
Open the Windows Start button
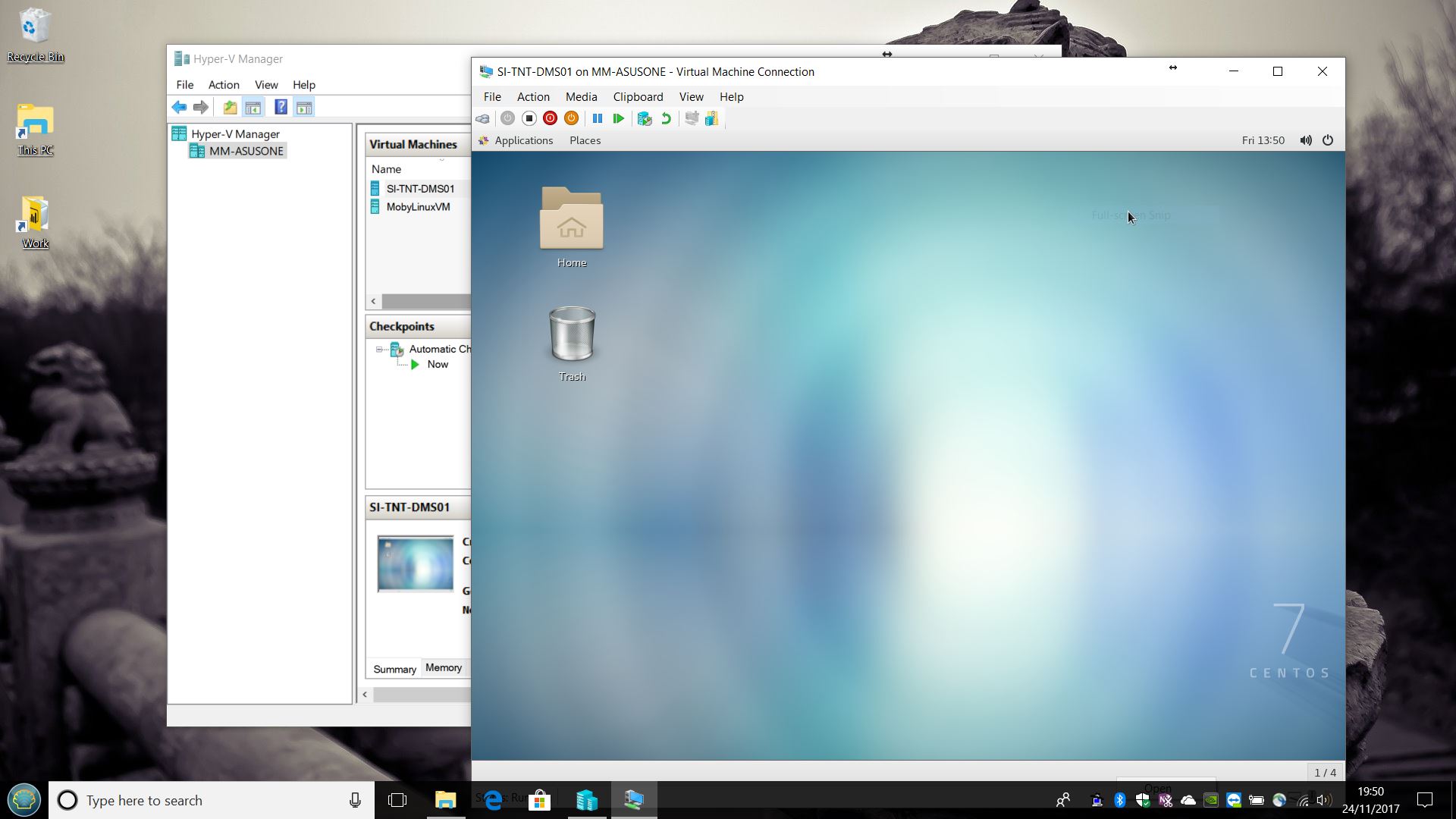pos(24,800)
